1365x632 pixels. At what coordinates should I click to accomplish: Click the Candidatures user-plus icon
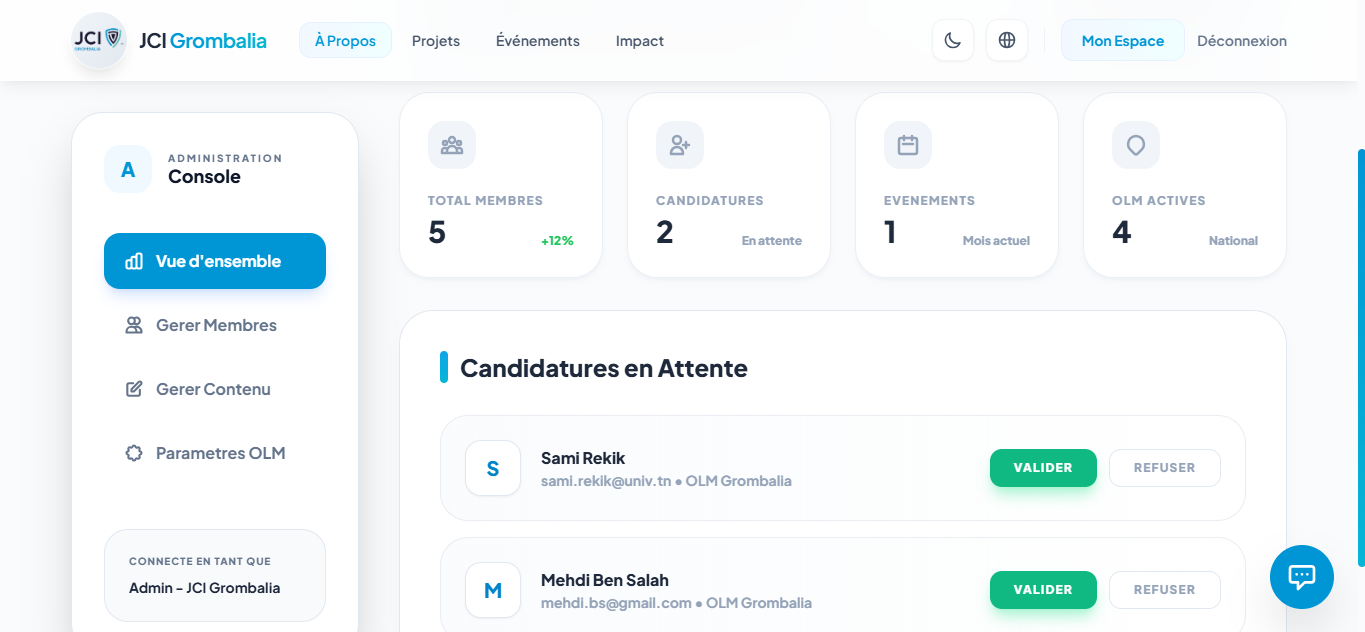pos(680,145)
